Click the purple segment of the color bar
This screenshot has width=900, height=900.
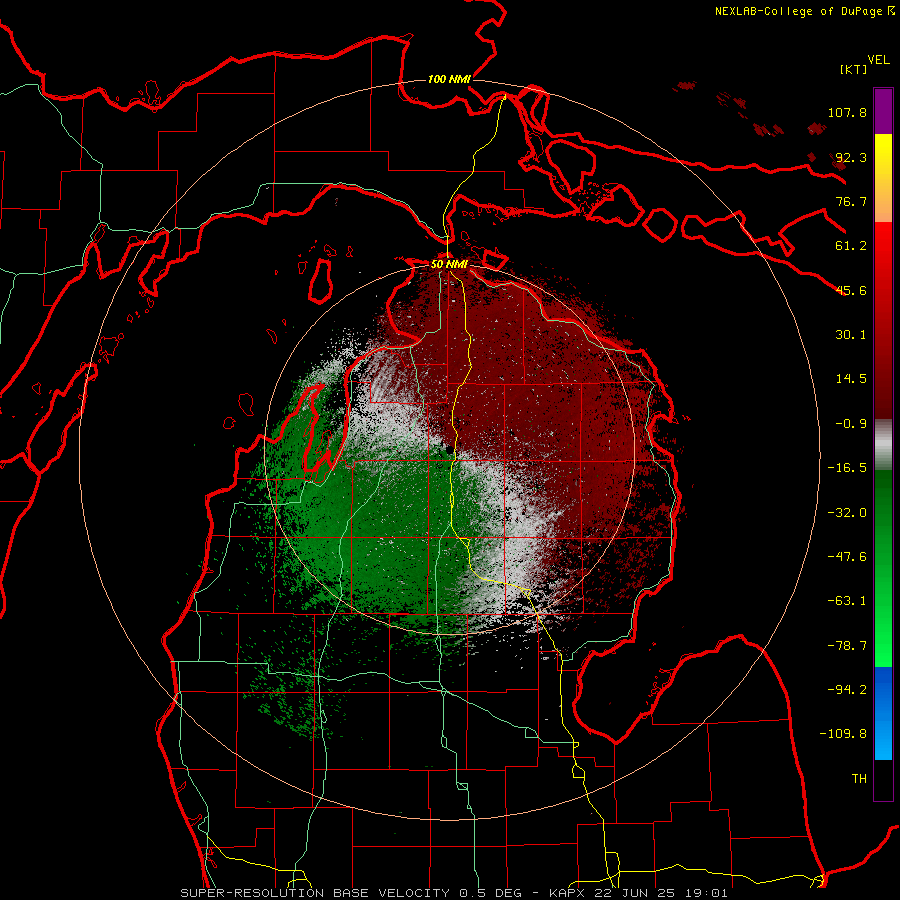pos(883,111)
